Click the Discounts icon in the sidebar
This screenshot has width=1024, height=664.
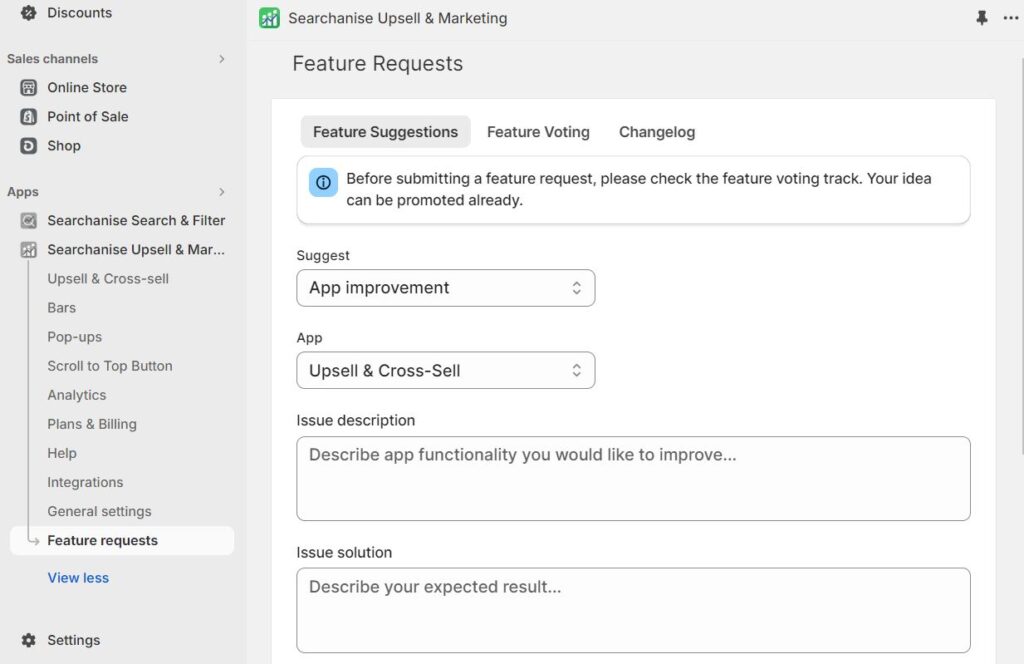tap(26, 12)
